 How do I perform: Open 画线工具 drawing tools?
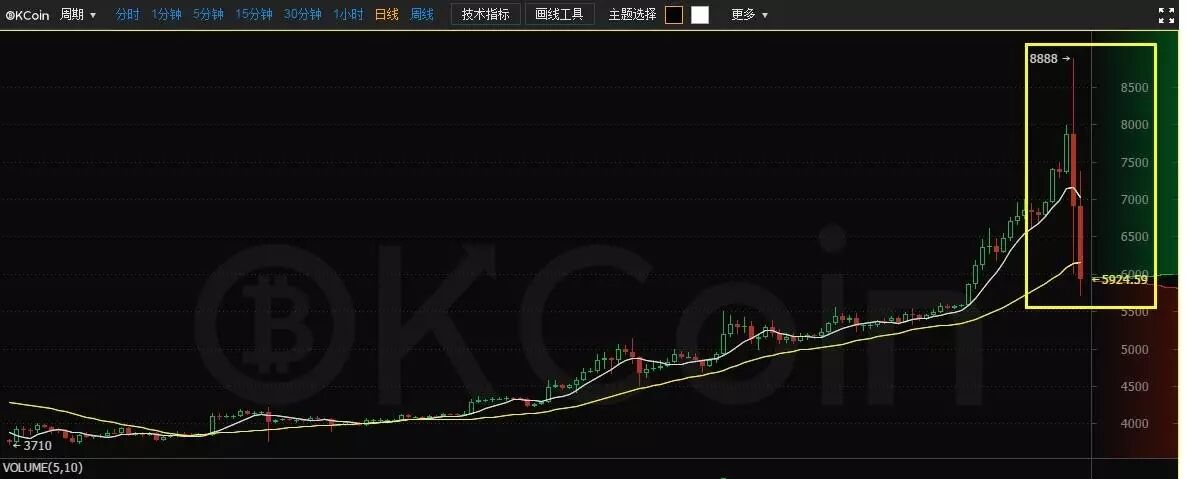tap(559, 14)
